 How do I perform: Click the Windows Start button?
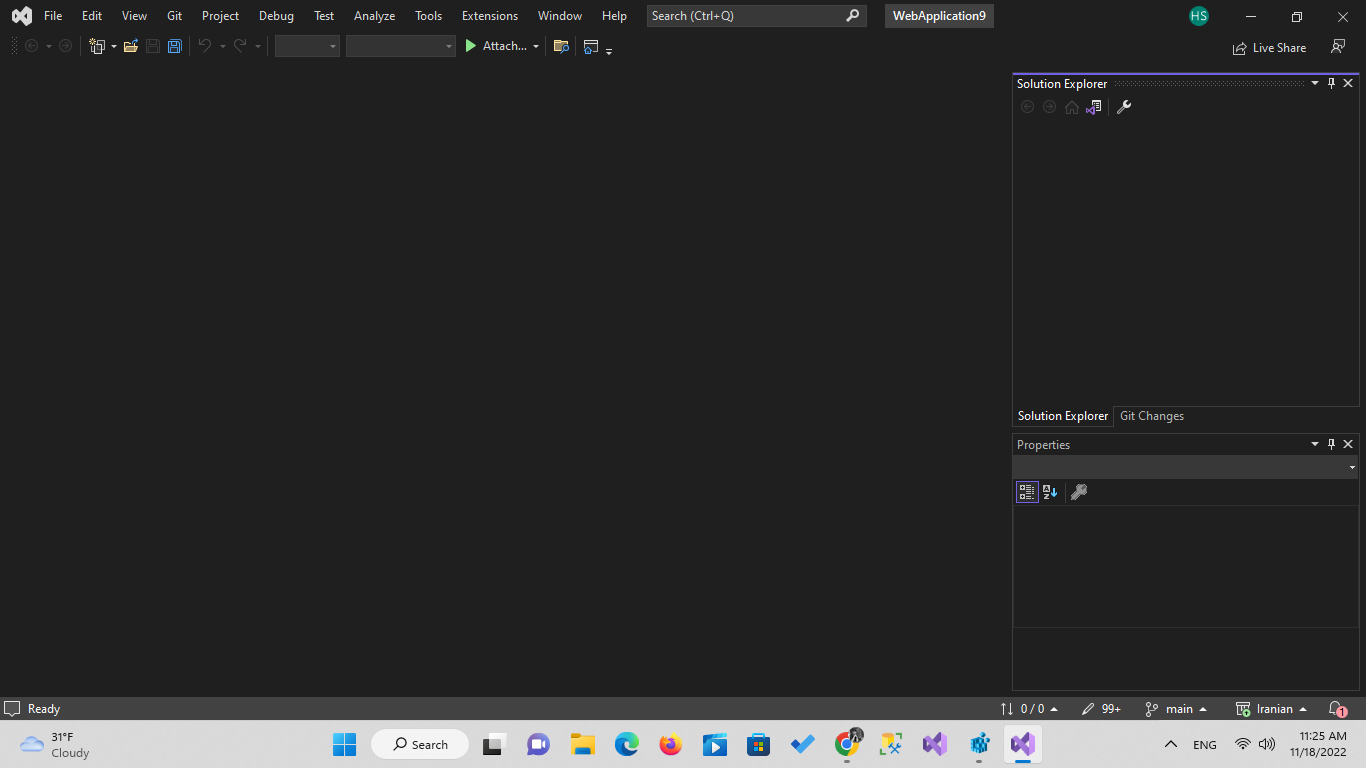pyautogui.click(x=344, y=744)
